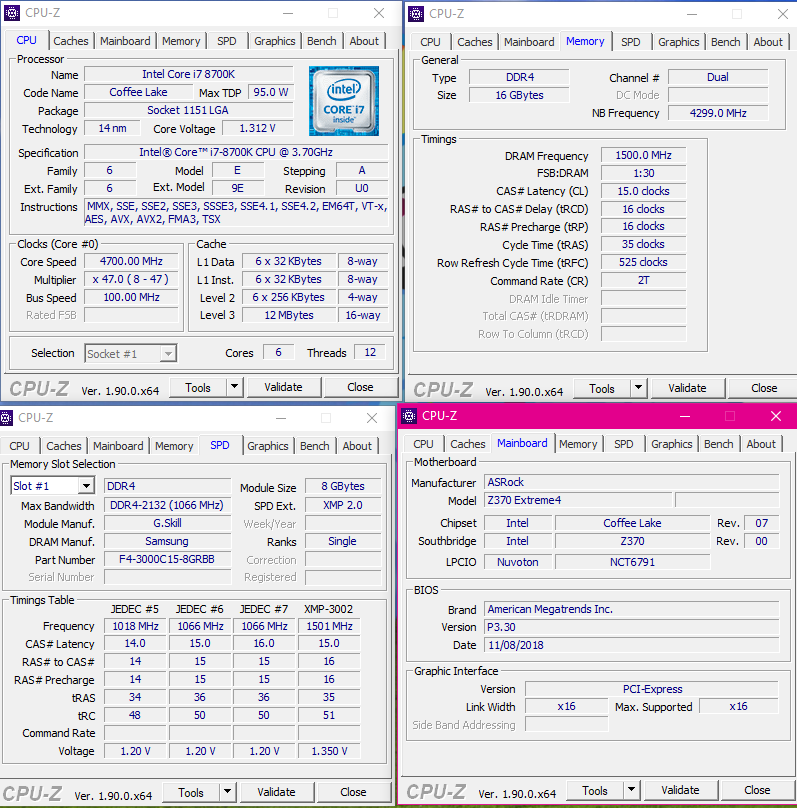Click the Intel Core i7 8700K name field
Viewport: 797px width, 808px height.
(x=189, y=74)
